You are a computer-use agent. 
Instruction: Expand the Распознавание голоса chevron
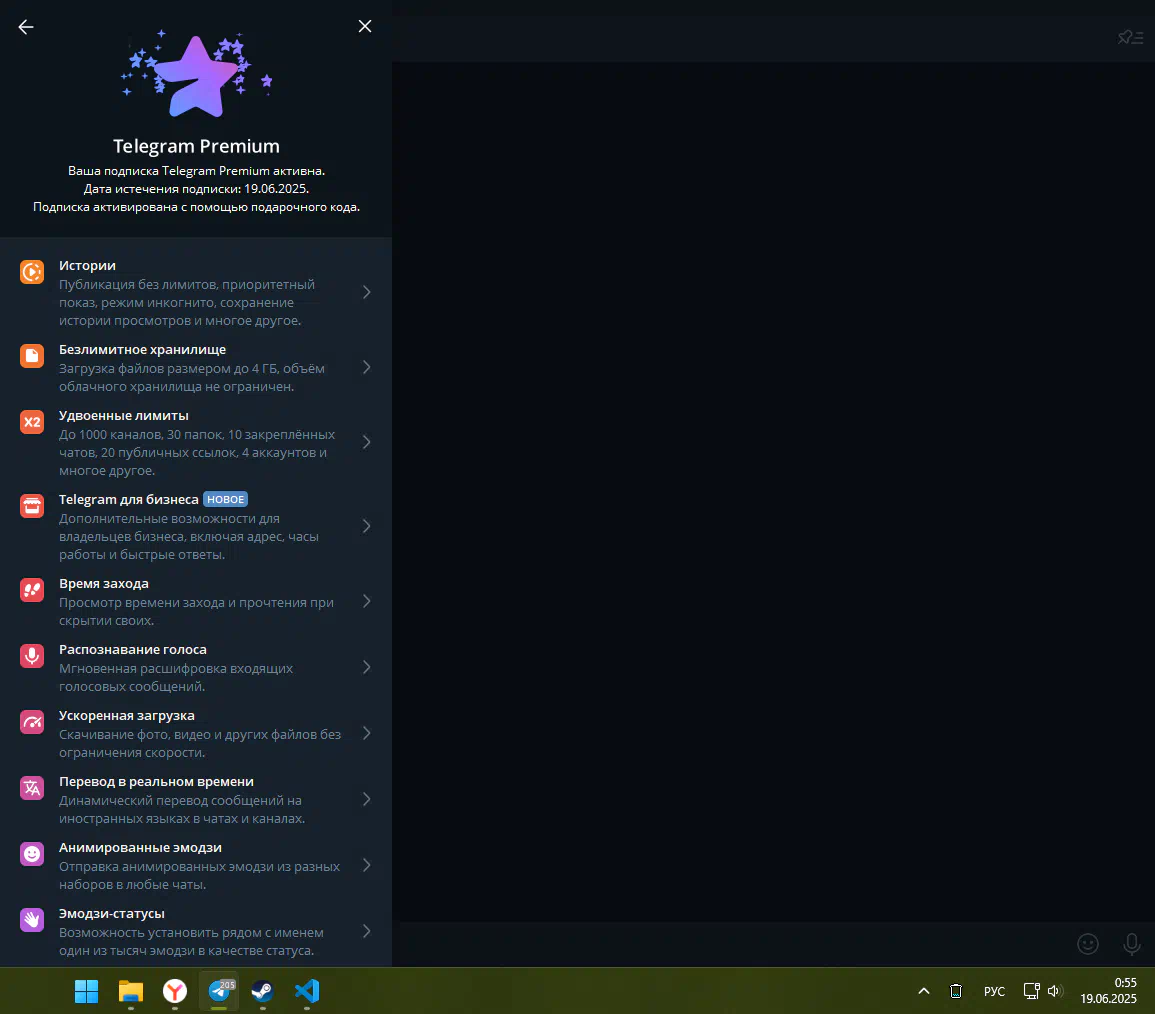click(x=367, y=667)
